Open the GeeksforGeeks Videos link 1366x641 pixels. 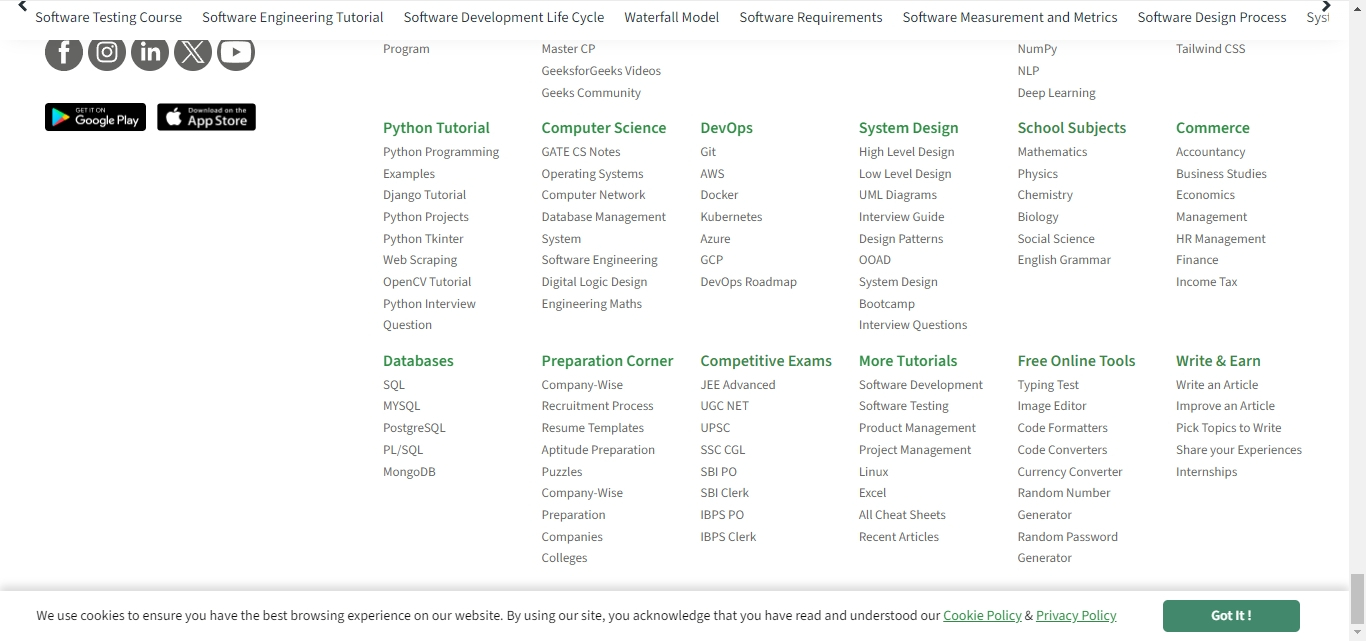pyautogui.click(x=601, y=71)
